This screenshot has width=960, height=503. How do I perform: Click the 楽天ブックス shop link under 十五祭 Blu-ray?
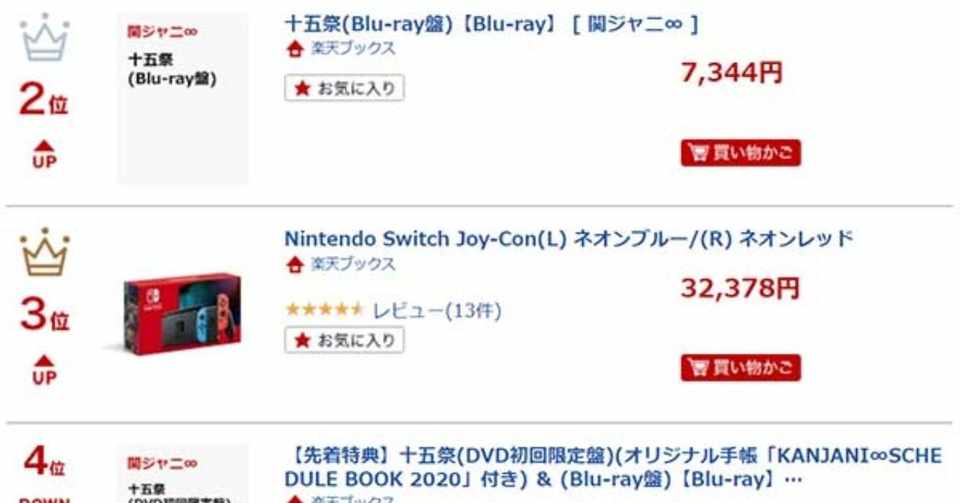[352, 49]
